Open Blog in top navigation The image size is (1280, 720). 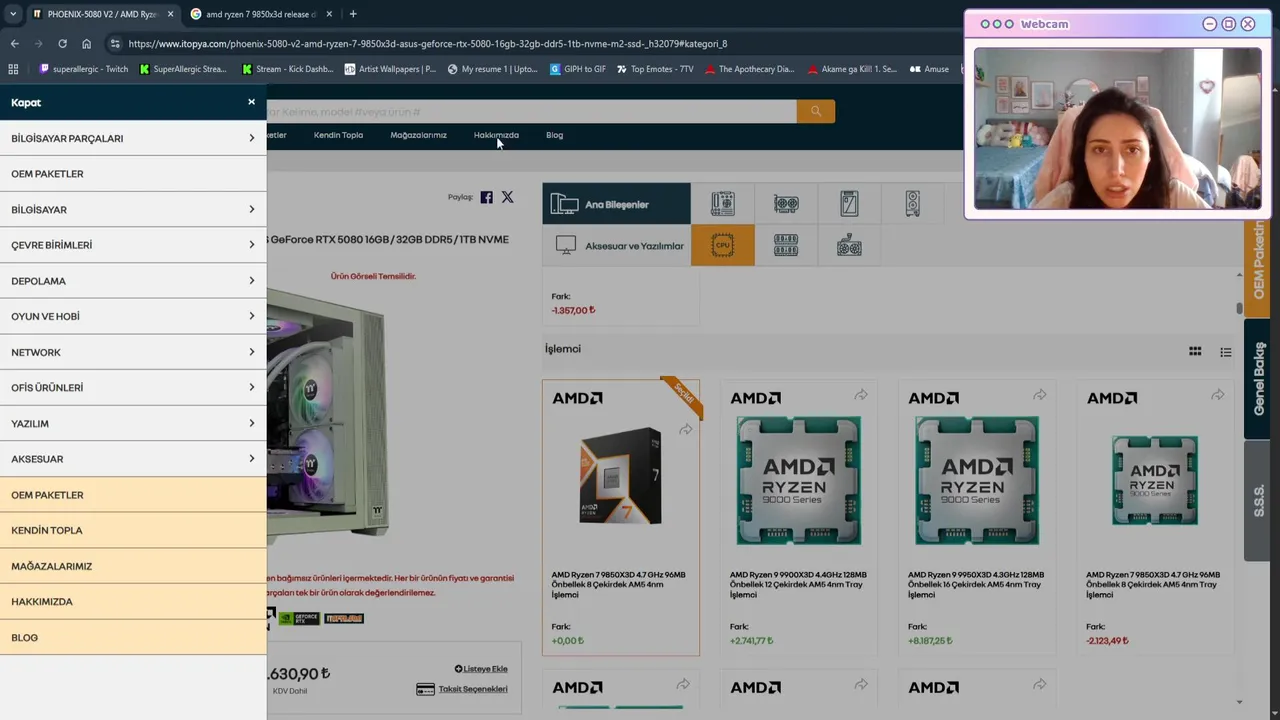(x=554, y=135)
